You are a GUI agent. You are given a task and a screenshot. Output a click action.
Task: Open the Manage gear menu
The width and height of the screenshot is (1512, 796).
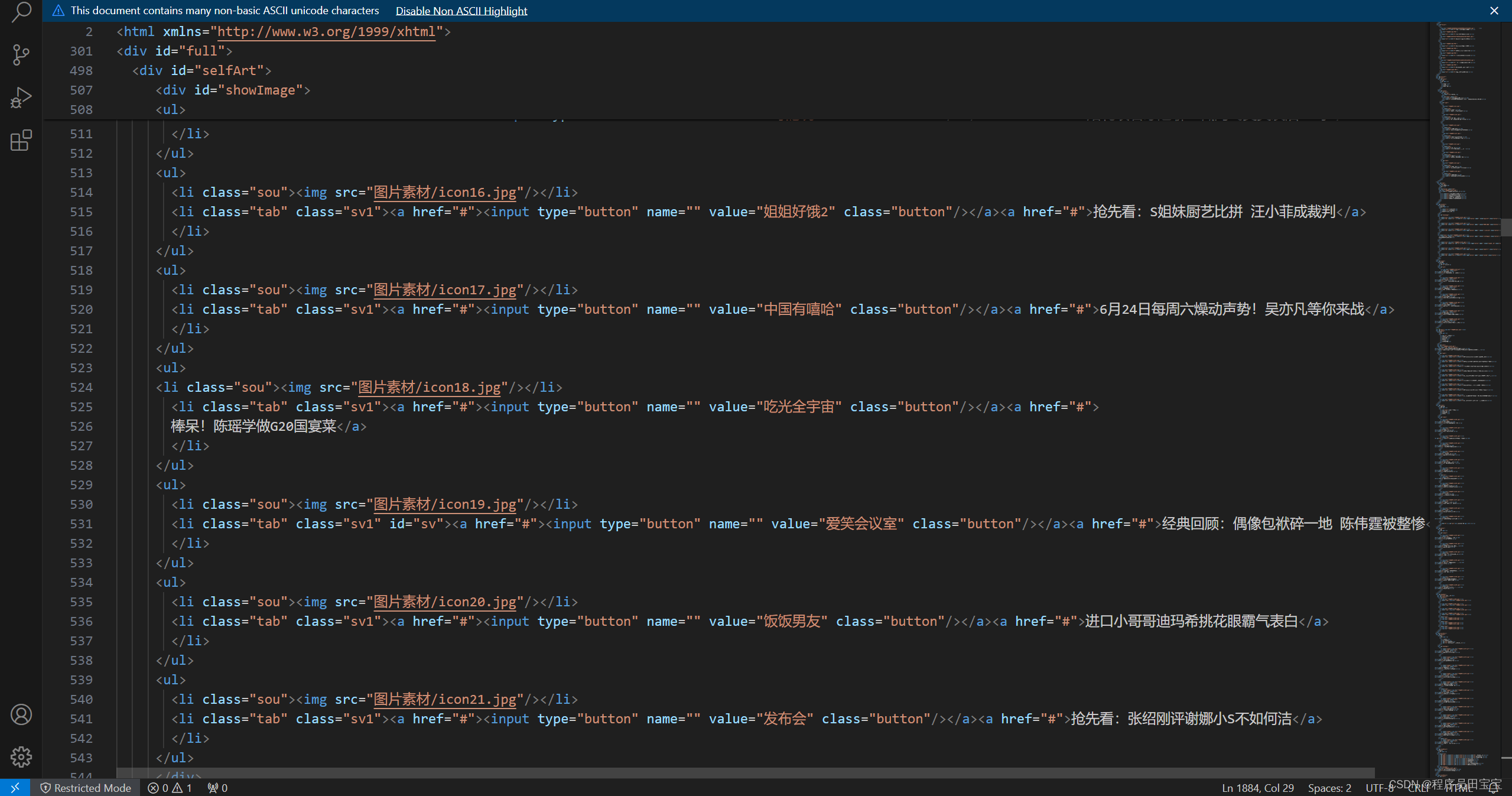(21, 757)
